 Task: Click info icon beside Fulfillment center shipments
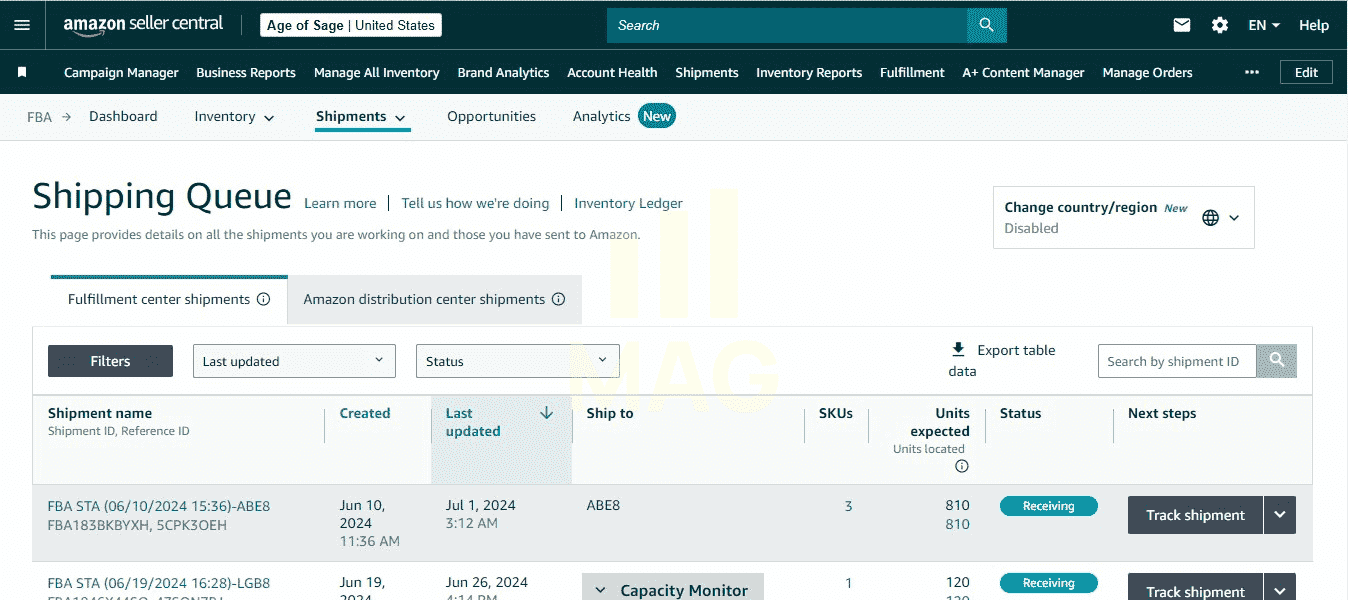tap(264, 299)
